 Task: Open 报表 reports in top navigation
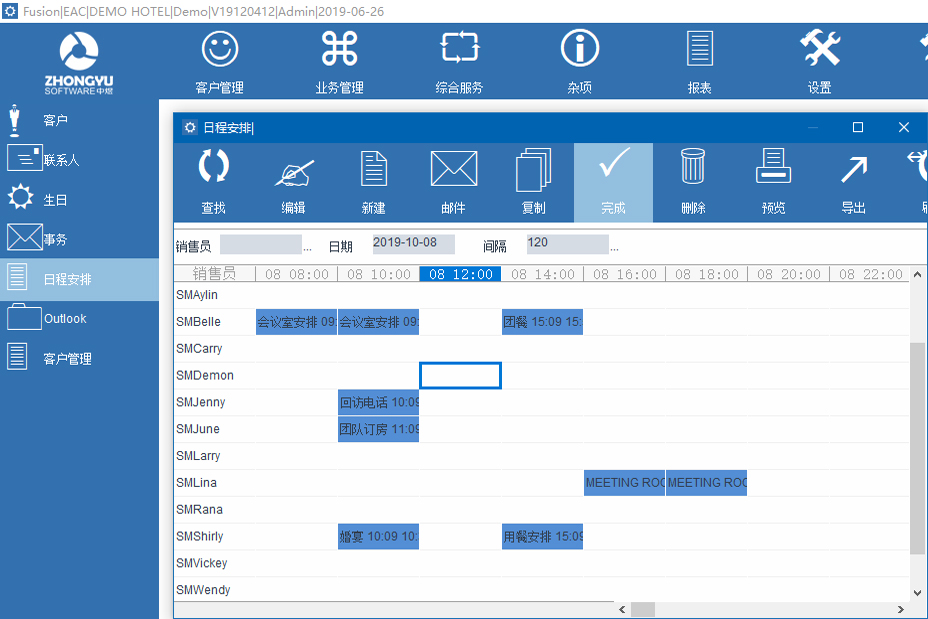(x=699, y=62)
